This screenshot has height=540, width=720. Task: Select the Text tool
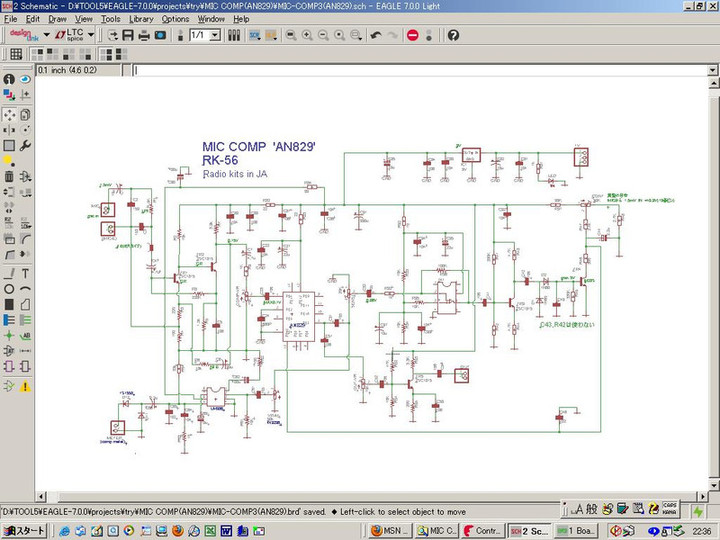pyautogui.click(x=25, y=273)
